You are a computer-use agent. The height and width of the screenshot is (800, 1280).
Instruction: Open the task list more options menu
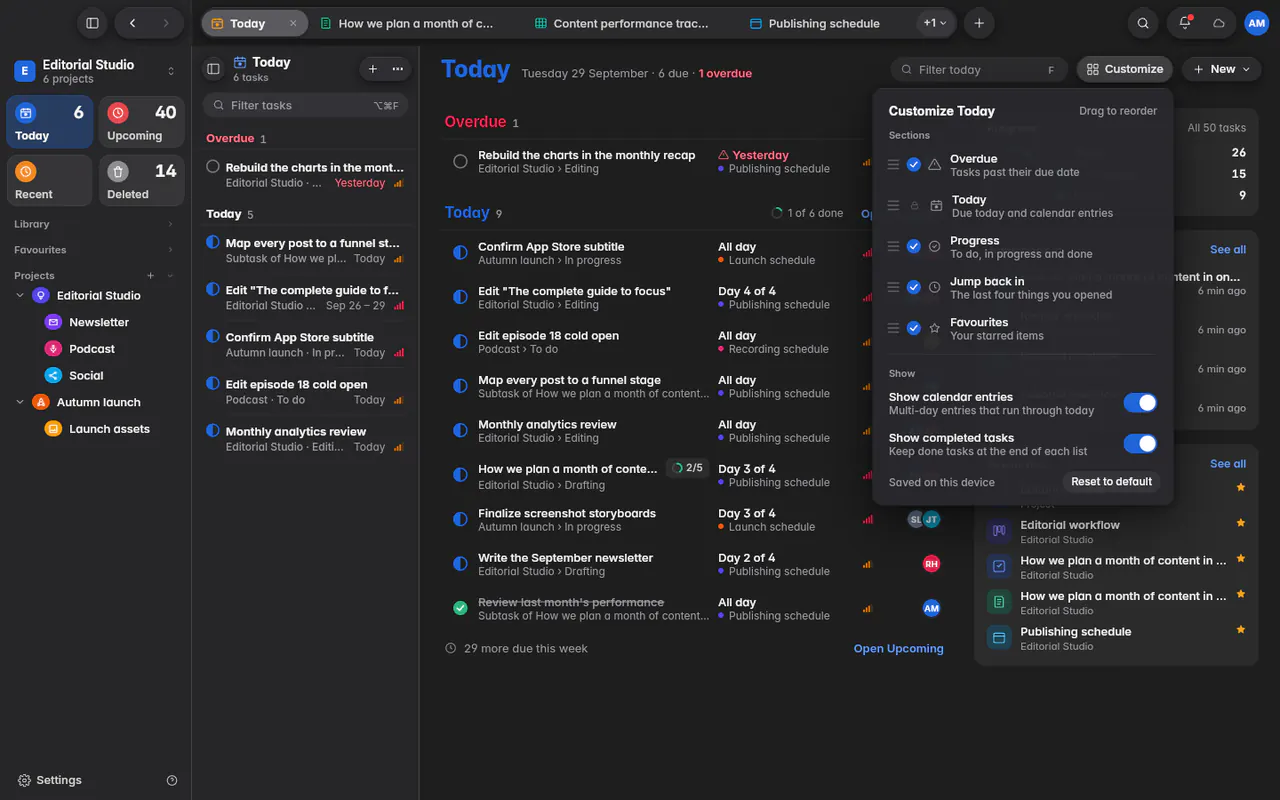click(398, 69)
